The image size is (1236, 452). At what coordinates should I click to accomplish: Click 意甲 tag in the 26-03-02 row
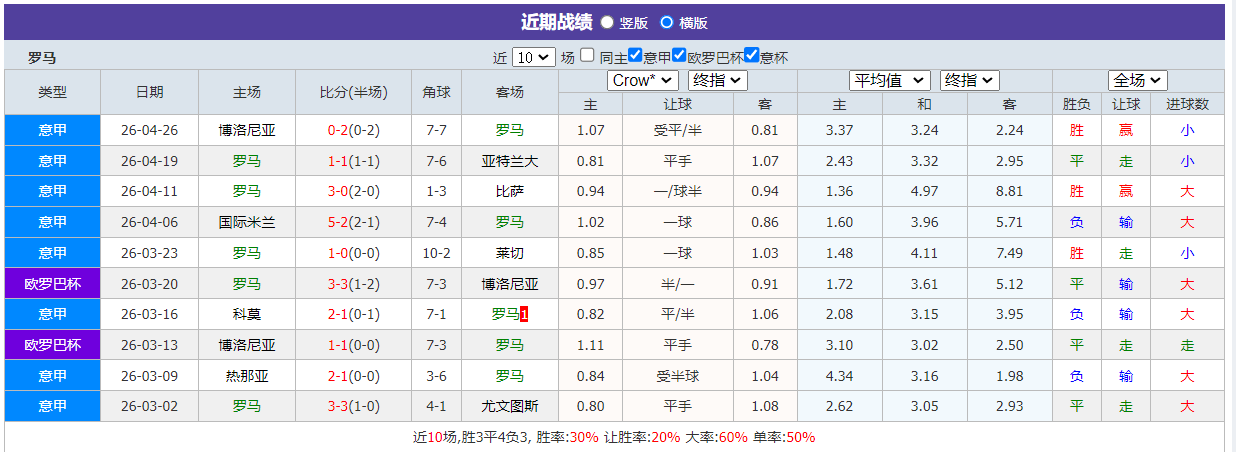pos(53,406)
